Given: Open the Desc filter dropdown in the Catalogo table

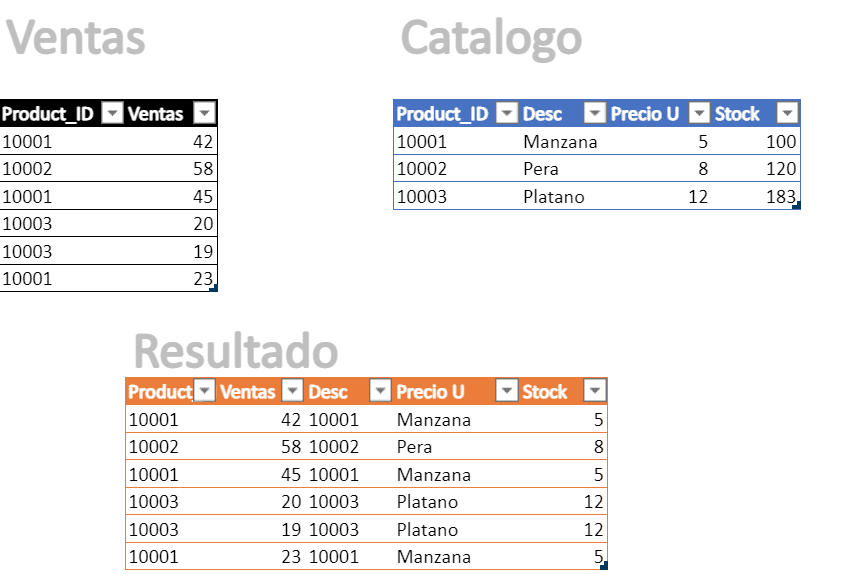Looking at the screenshot, I should coord(594,114).
